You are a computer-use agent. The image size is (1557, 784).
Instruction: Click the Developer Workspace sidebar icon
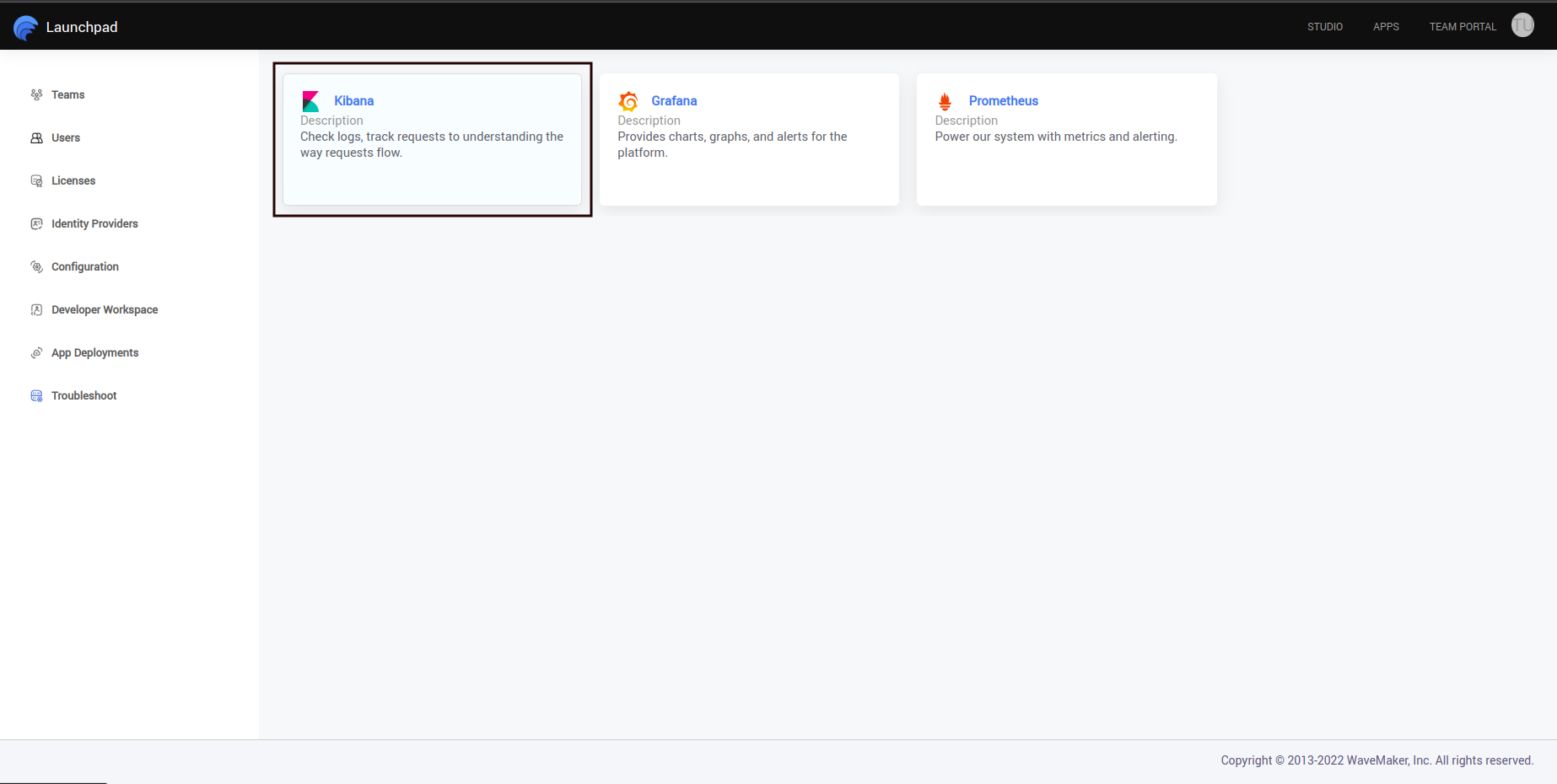[x=35, y=309]
